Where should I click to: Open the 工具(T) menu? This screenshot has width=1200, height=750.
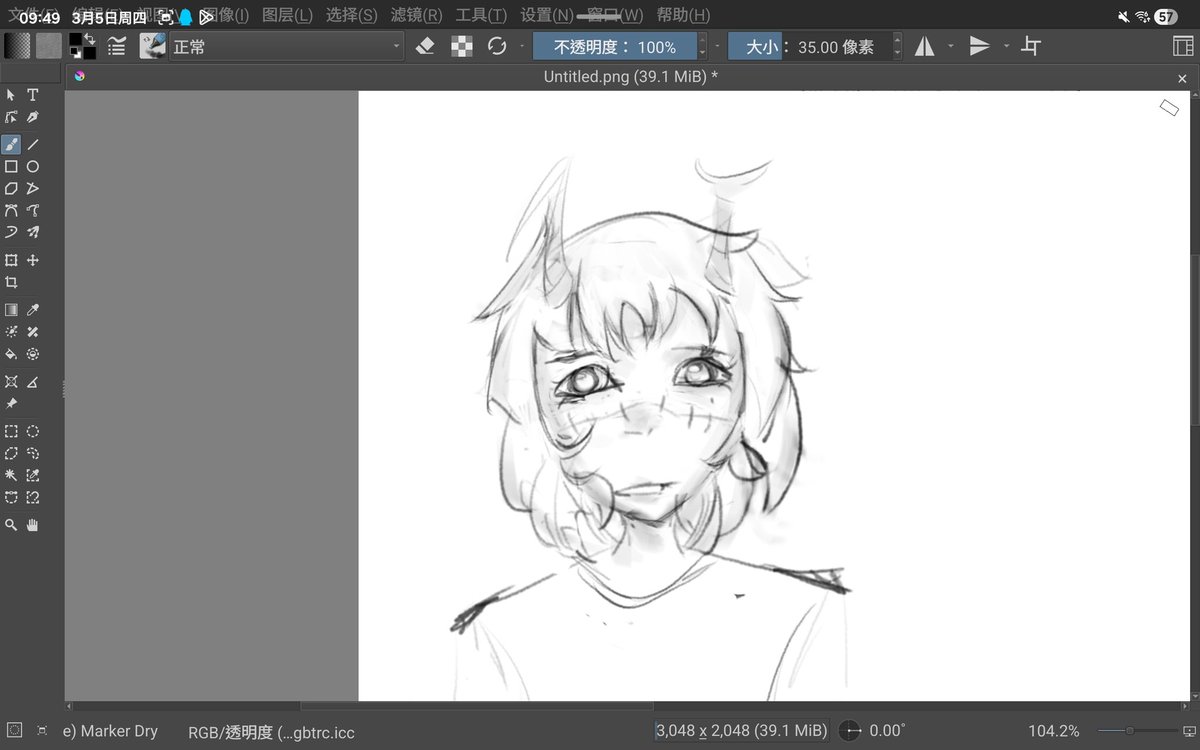[481, 15]
